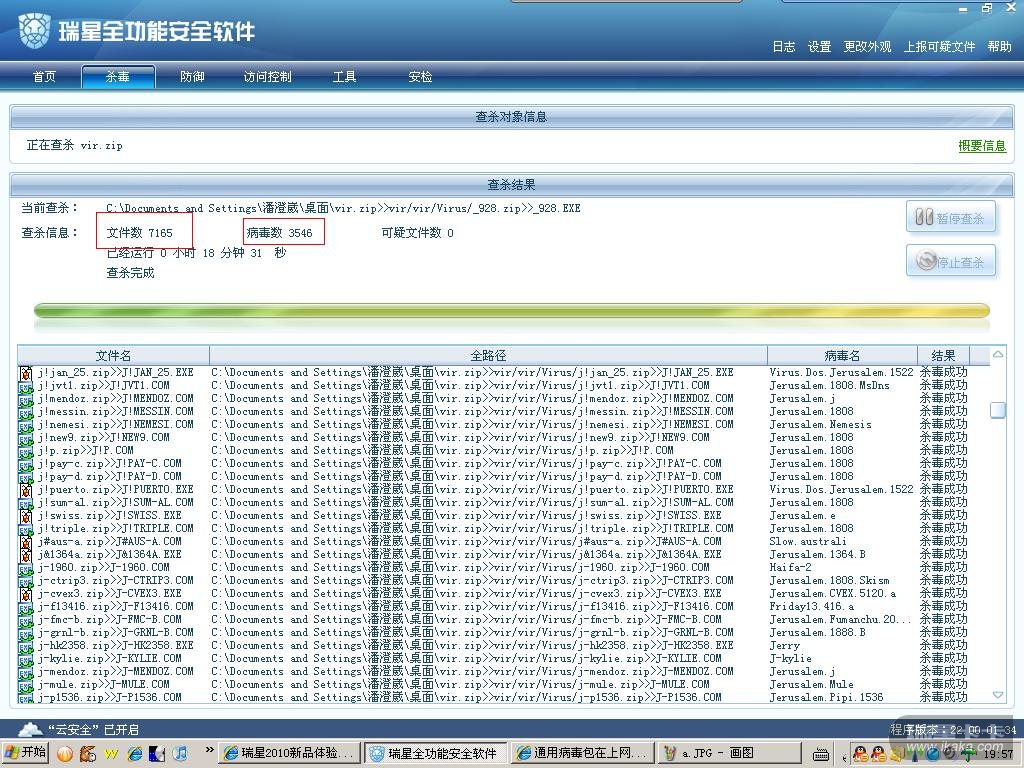Switch to a.JPG - 画图 Paint window

click(730, 753)
